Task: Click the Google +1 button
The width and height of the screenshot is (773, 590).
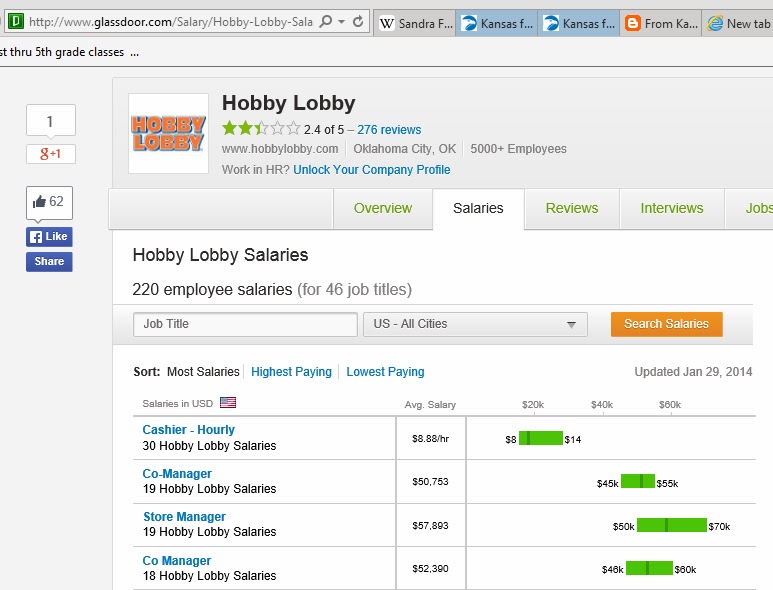Action: [x=51, y=154]
